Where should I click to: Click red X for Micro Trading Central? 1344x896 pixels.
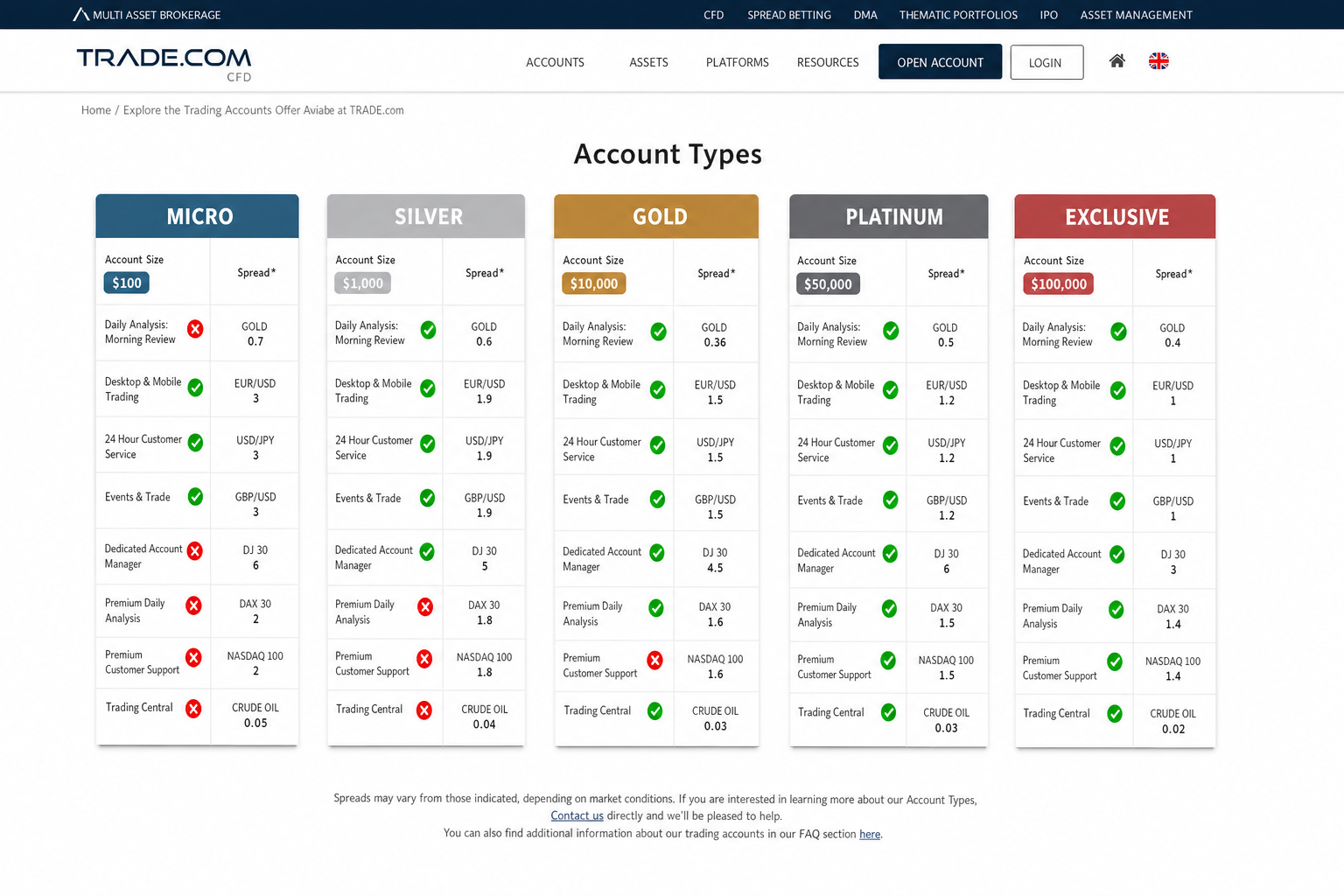(193, 709)
